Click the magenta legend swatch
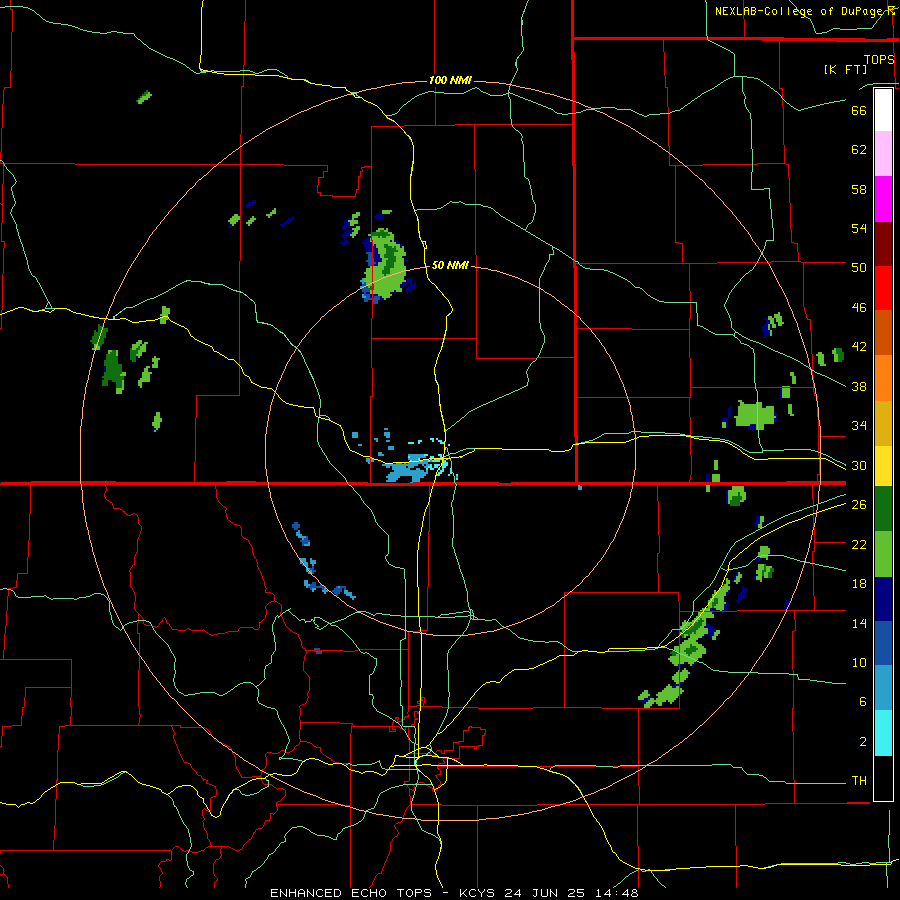Screen dimensions: 900x900 point(883,199)
